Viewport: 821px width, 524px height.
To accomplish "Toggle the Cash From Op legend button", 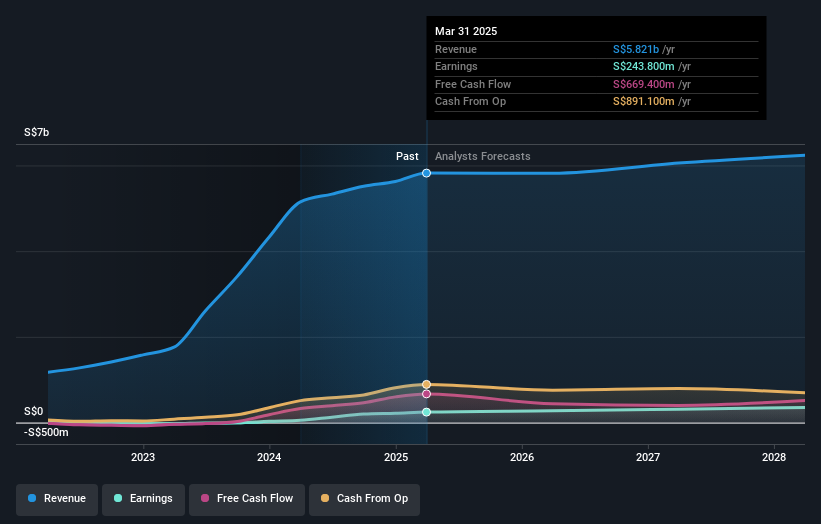I will (x=364, y=499).
